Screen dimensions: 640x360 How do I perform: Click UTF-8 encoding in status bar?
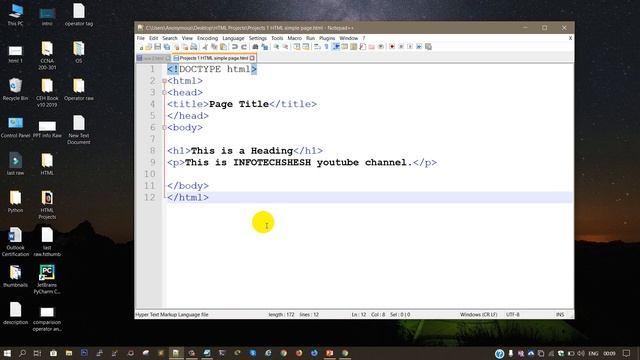tap(513, 315)
